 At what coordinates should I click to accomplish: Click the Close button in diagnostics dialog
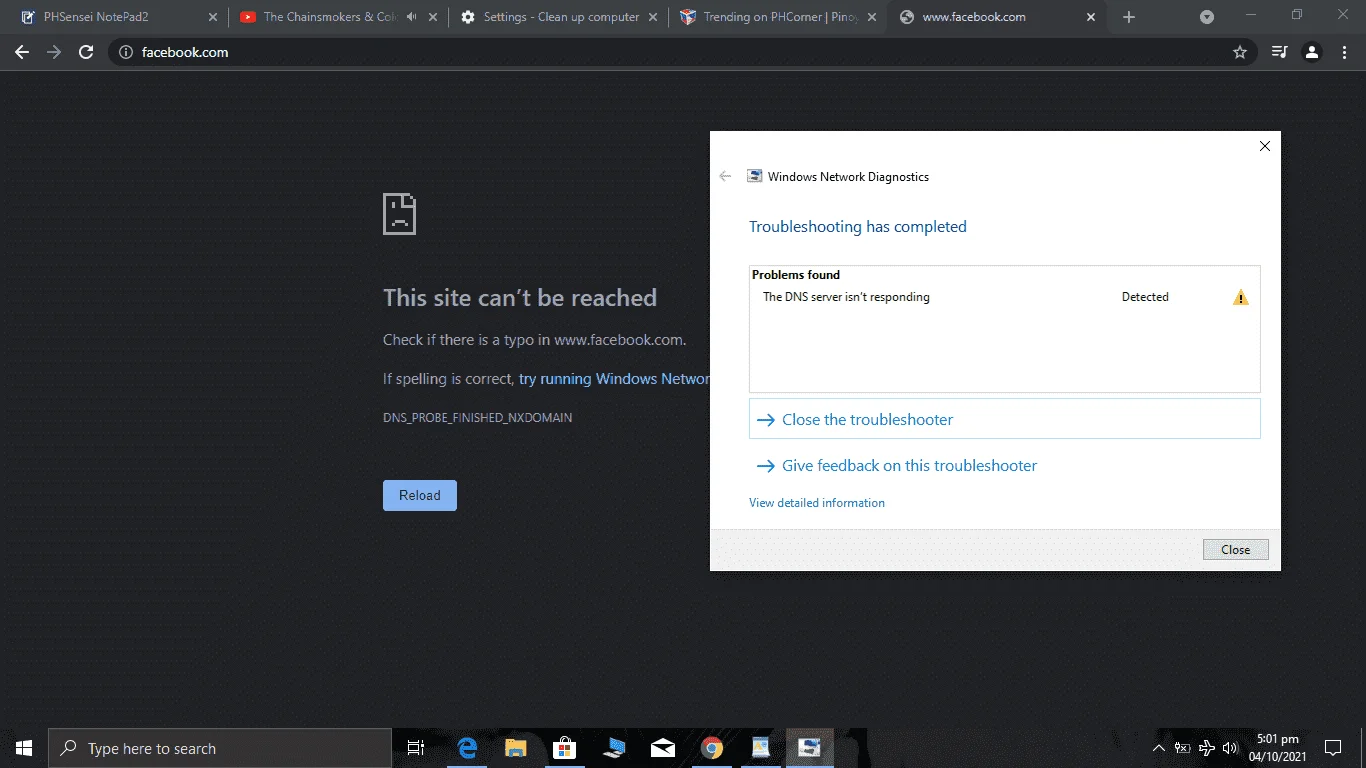(x=1236, y=549)
